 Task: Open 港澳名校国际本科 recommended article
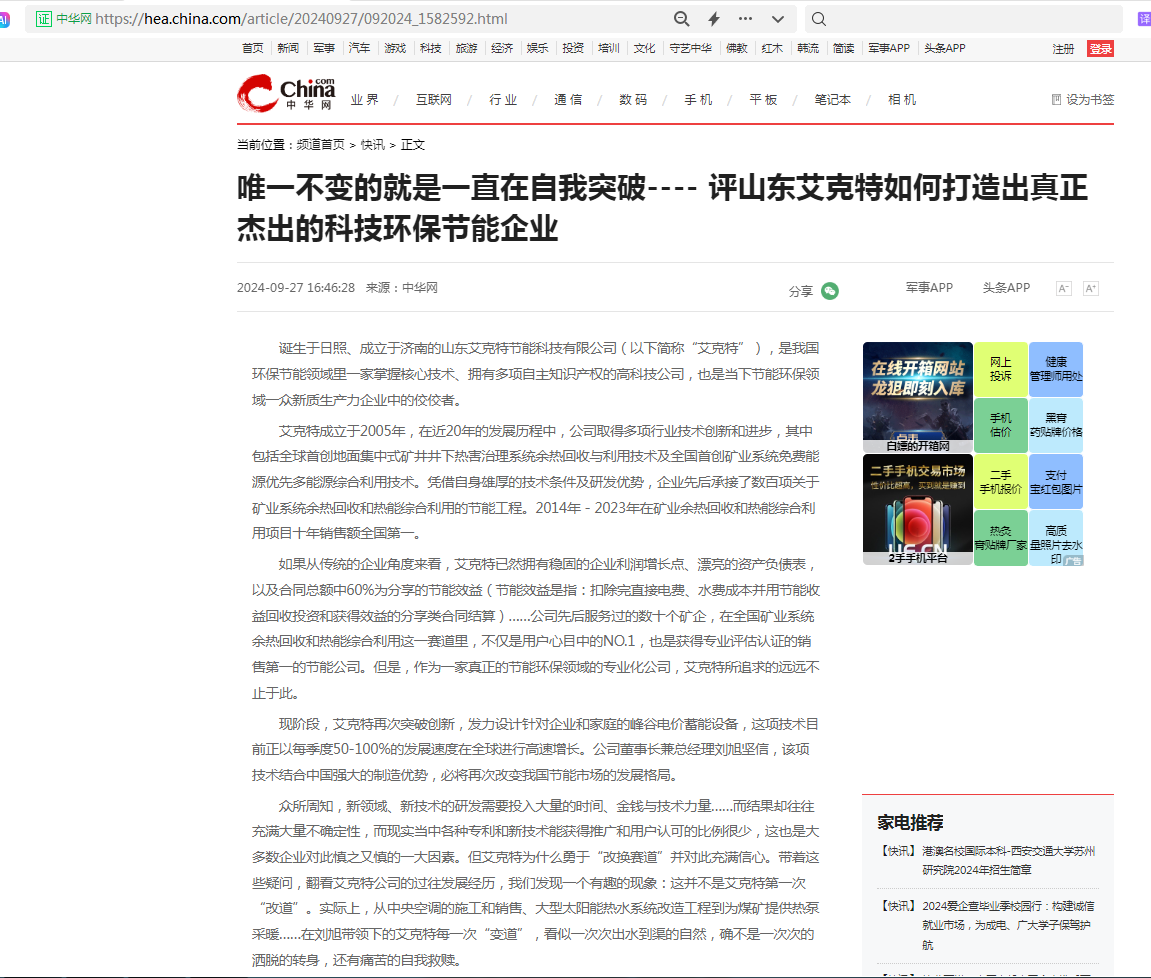[1009, 861]
